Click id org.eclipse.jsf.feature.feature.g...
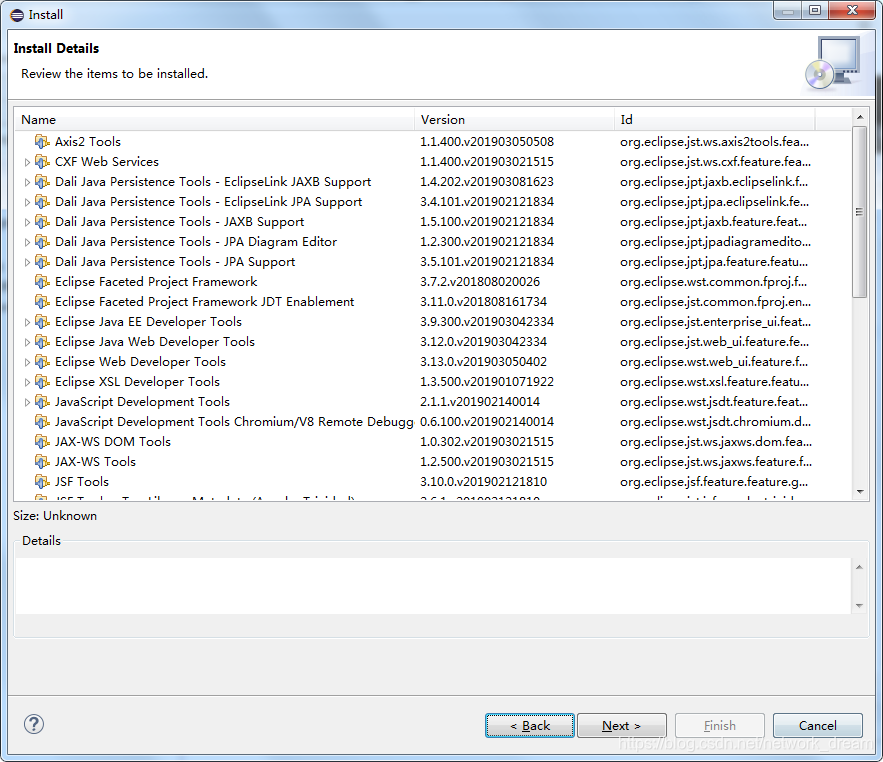This screenshot has width=883, height=762. point(714,482)
